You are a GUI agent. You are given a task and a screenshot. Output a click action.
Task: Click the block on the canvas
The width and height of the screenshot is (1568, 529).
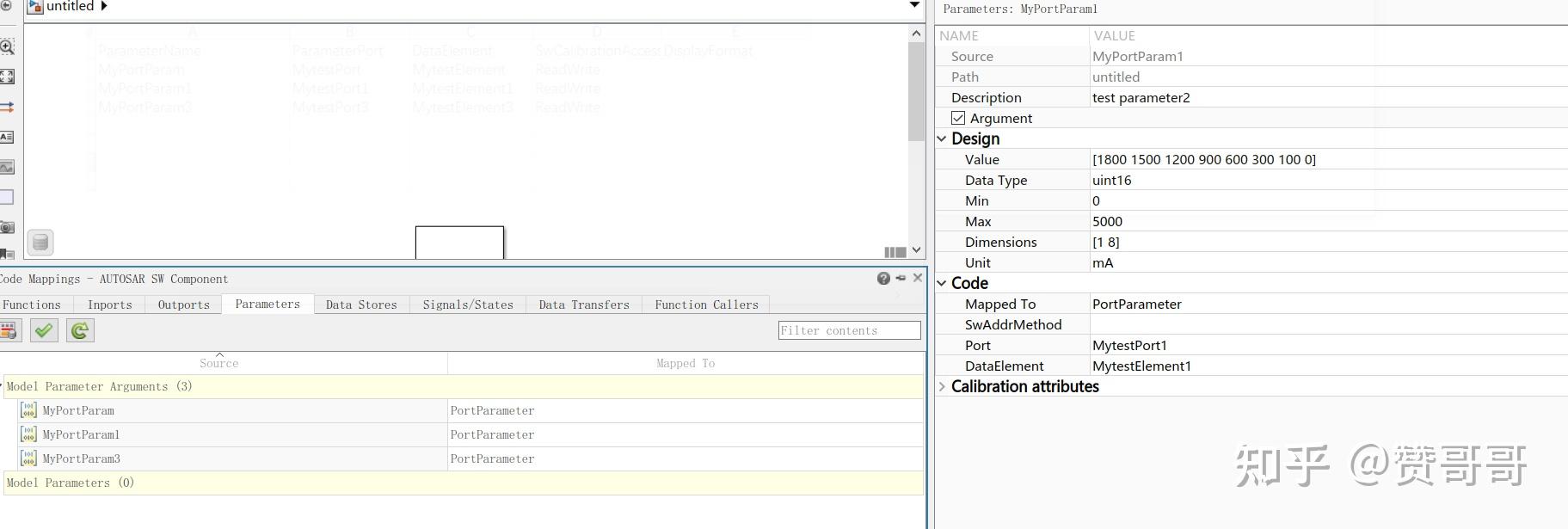coord(459,243)
